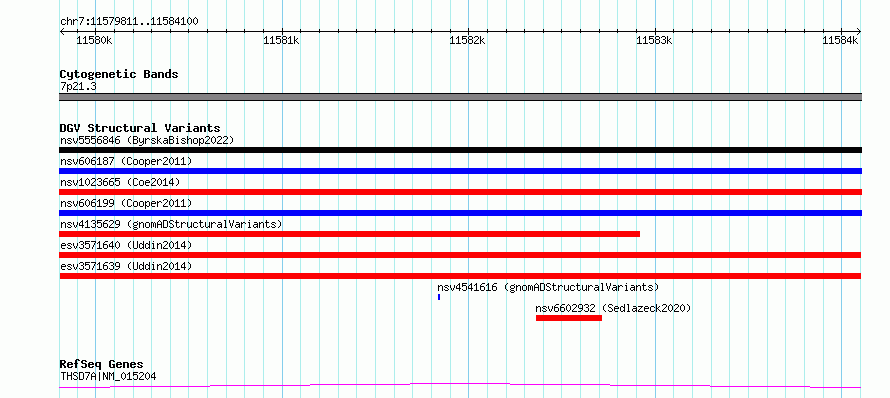The width and height of the screenshot is (890, 398).
Task: Click the blue nsv606187 variant bar
Action: coord(460,171)
